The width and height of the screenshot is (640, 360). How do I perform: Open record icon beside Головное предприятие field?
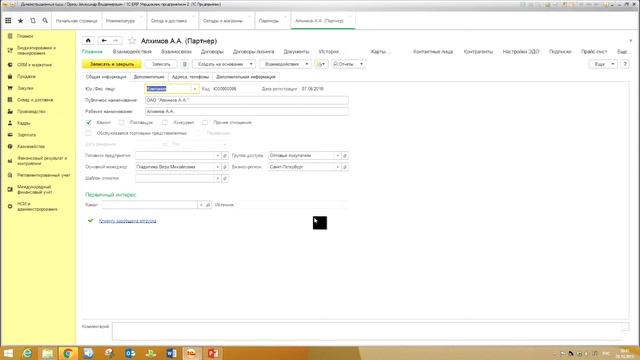(x=224, y=156)
